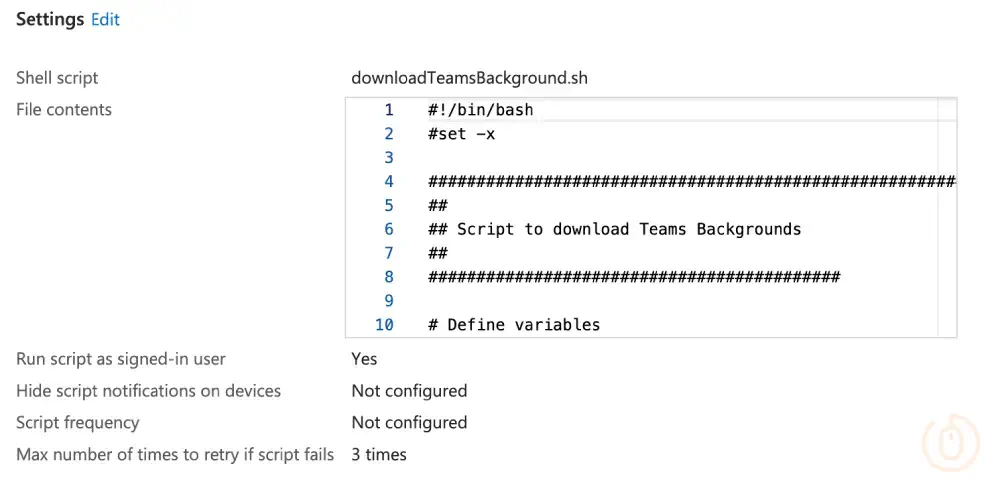1000x492 pixels.
Task: Select line number 5 in the gutter
Action: (388, 205)
